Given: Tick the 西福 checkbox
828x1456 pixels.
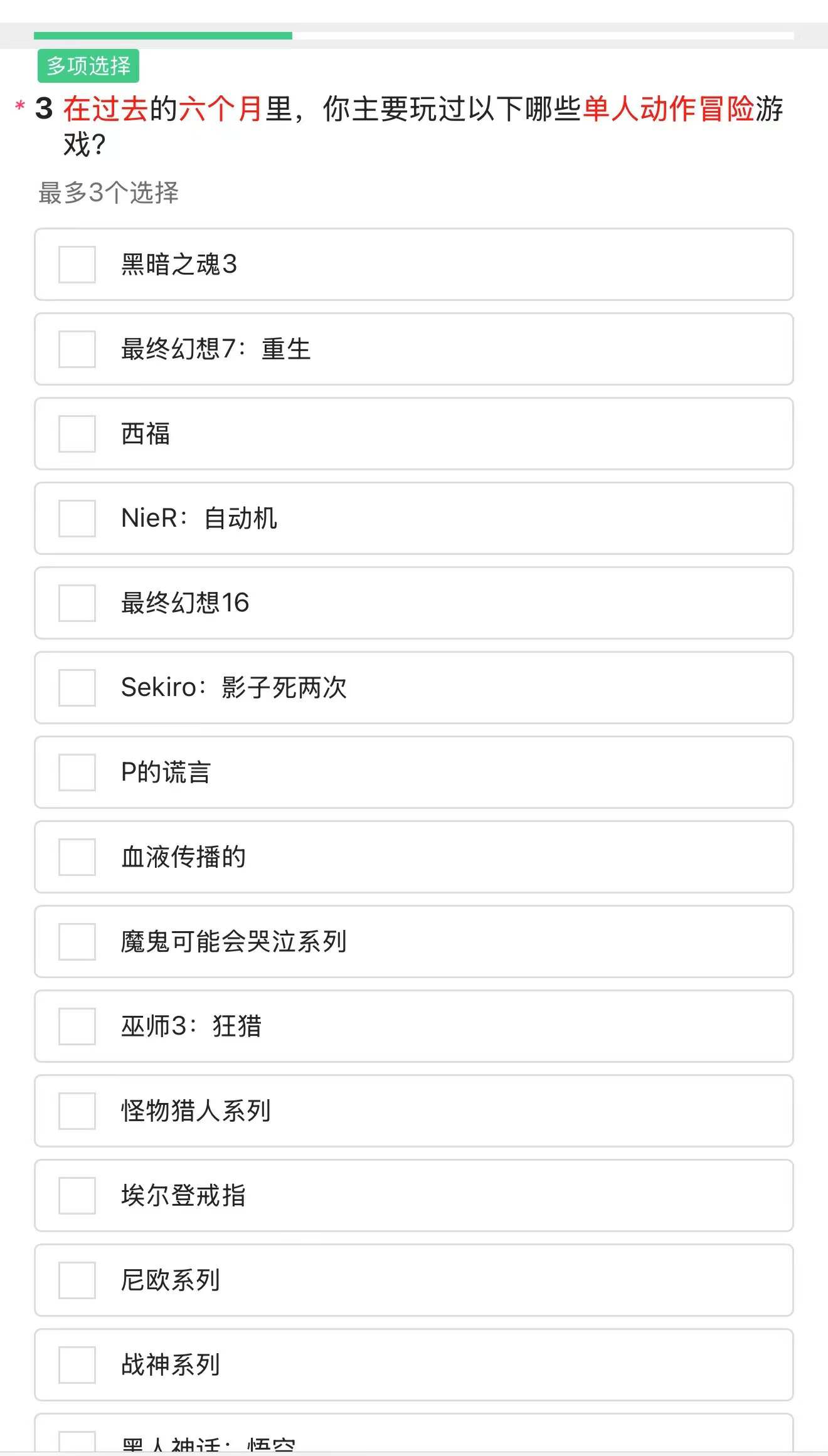Looking at the screenshot, I should 77,434.
